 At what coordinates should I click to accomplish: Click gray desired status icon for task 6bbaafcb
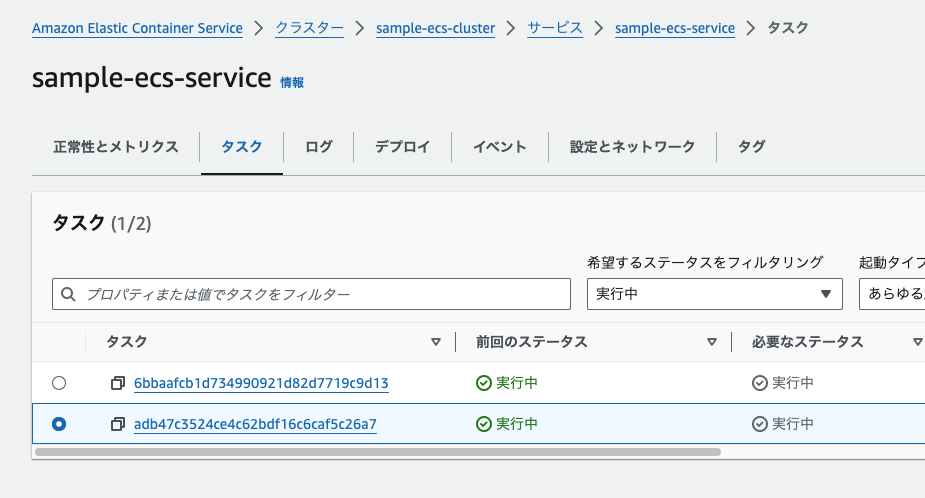pyautogui.click(x=760, y=383)
